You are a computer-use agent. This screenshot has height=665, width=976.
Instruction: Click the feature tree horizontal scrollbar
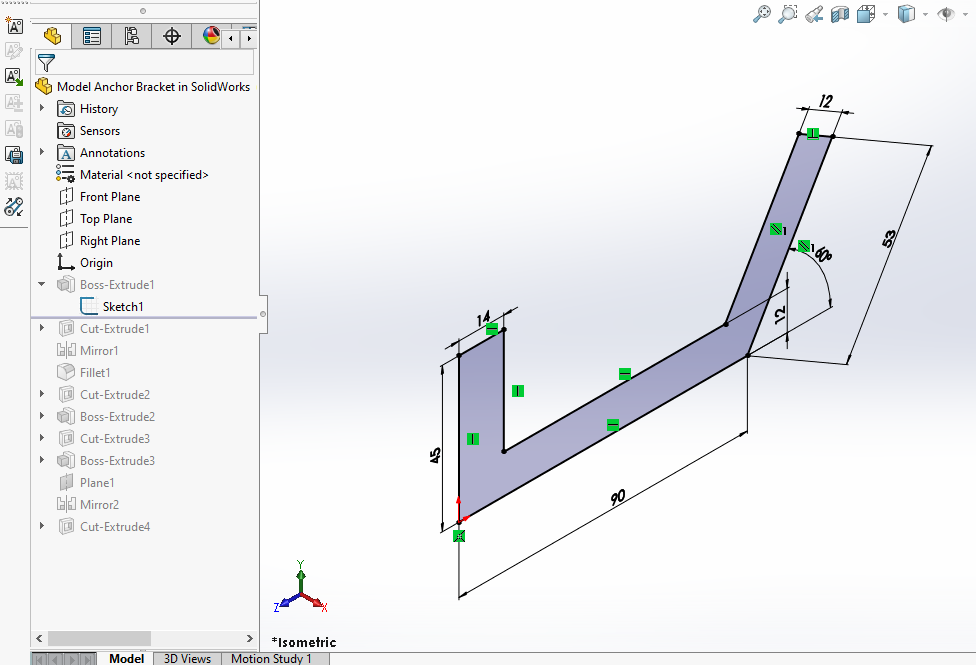[98, 638]
